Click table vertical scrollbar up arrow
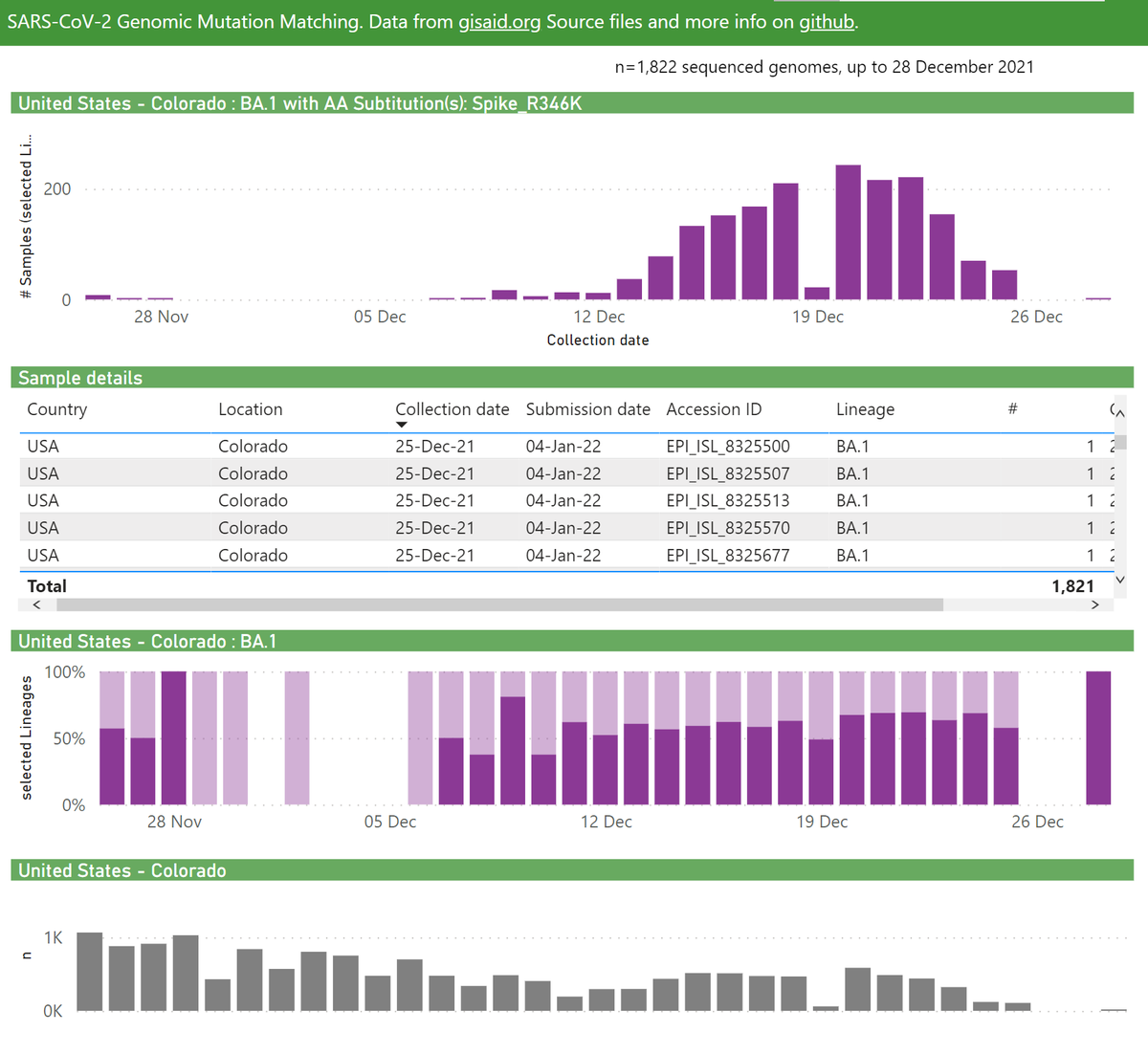This screenshot has height=1054, width=1148. click(1120, 412)
